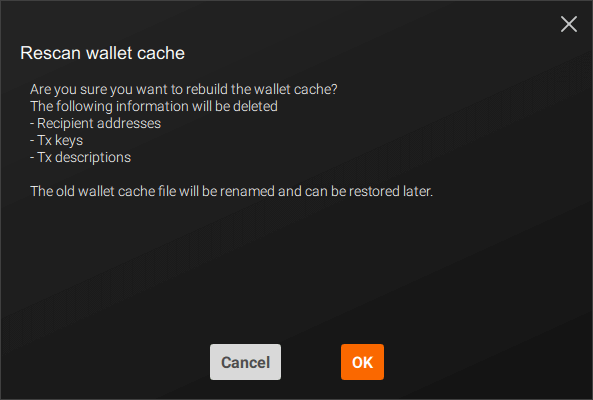Dismiss the rescan dialog via X icon
This screenshot has width=593, height=400.
[x=568, y=24]
